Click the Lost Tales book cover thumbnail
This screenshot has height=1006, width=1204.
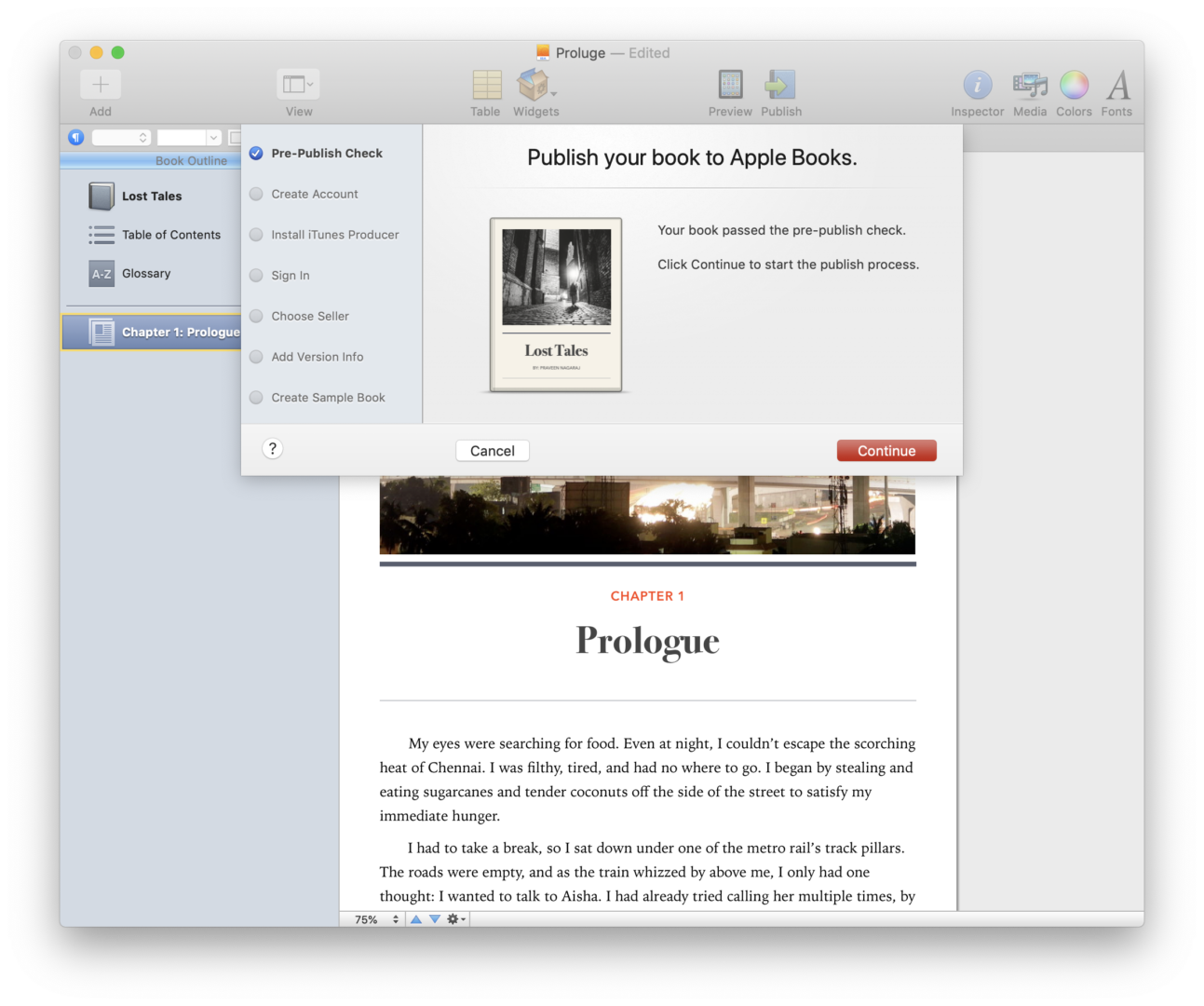tap(556, 305)
